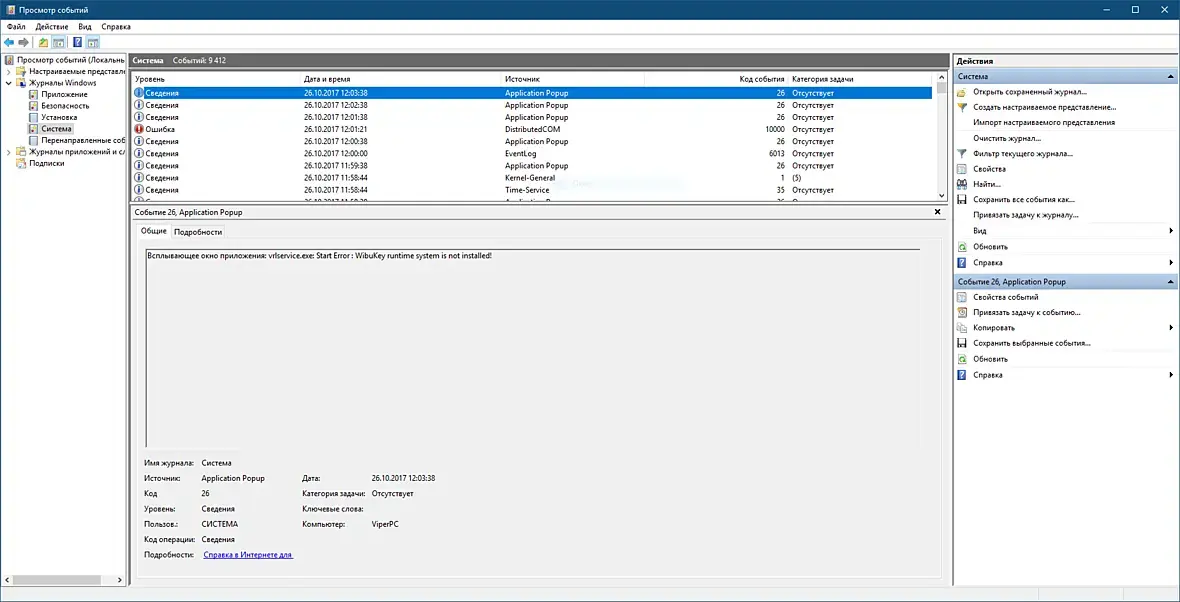
Task: Sort by the Уровень column header
Action: [x=216, y=79]
